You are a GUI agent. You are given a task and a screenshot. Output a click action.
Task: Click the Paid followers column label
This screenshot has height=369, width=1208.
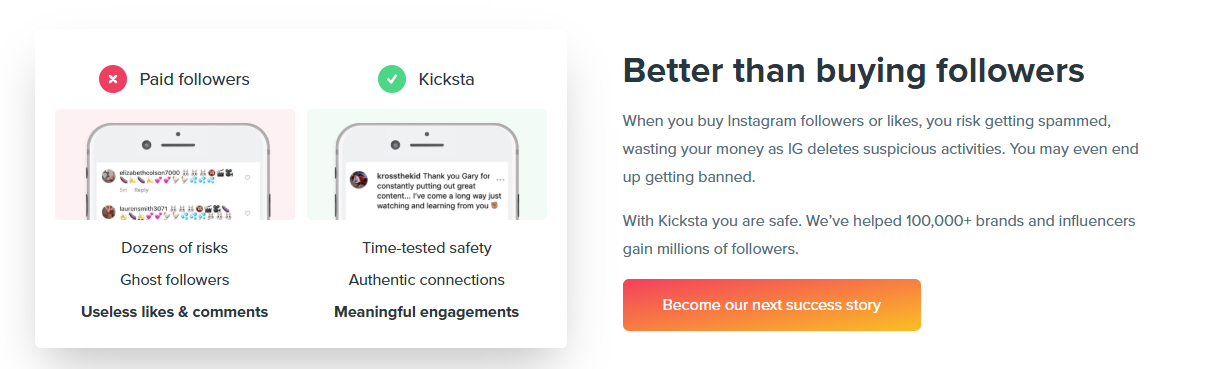pyautogui.click(x=194, y=79)
